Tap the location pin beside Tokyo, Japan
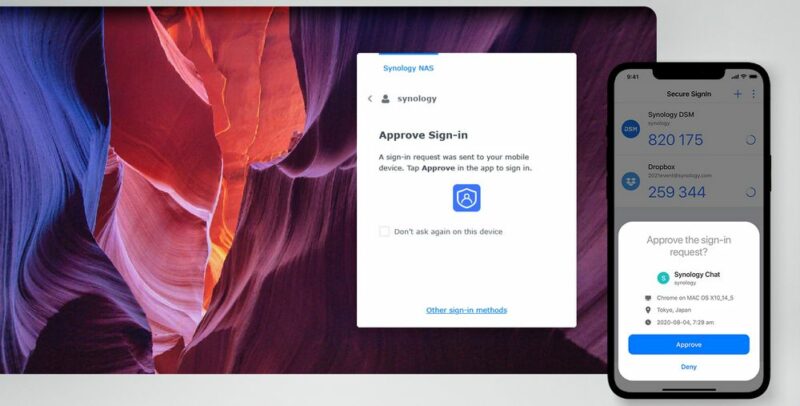The height and width of the screenshot is (406, 800). coord(648,310)
